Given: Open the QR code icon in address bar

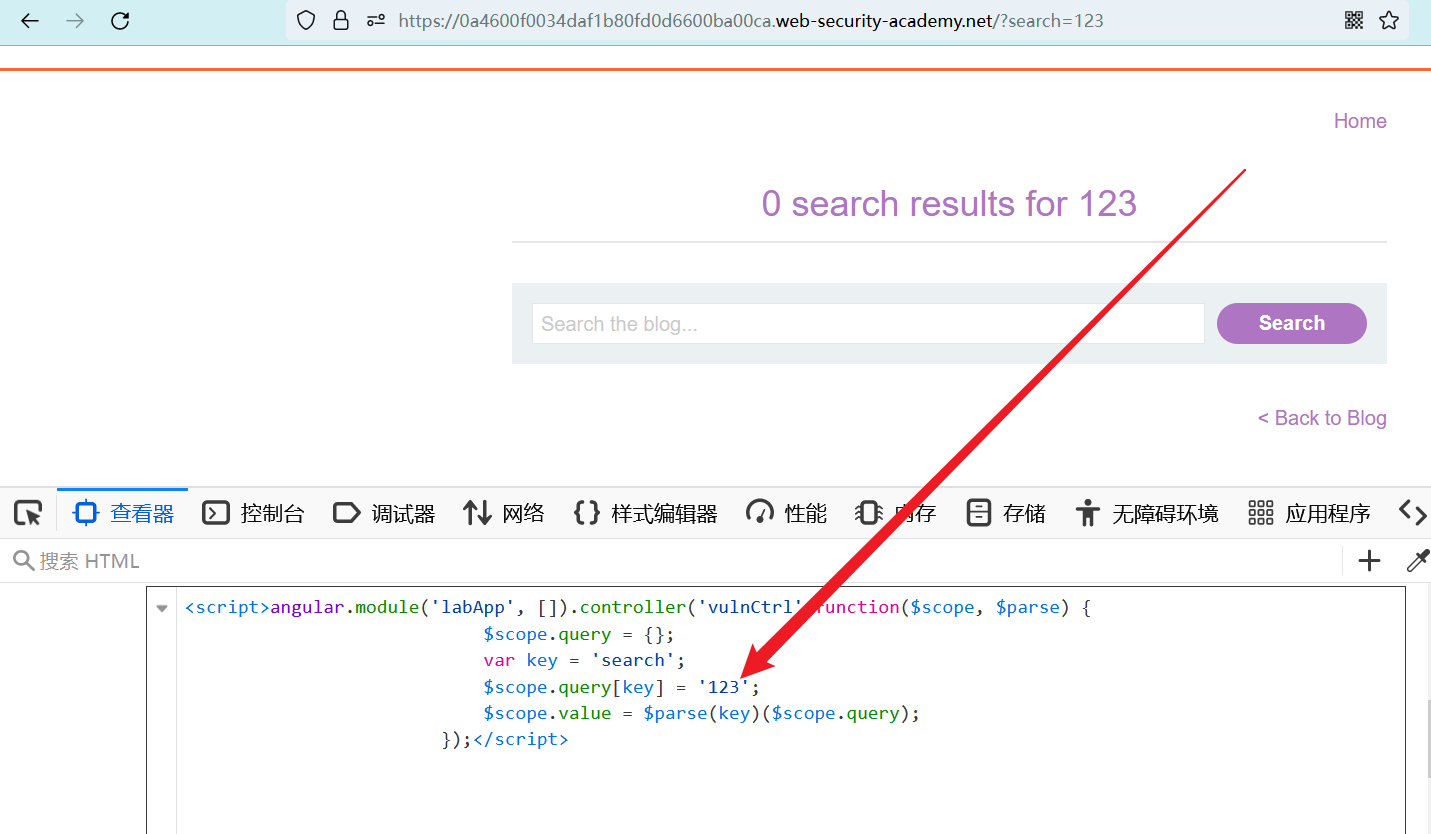Looking at the screenshot, I should tap(1354, 20).
